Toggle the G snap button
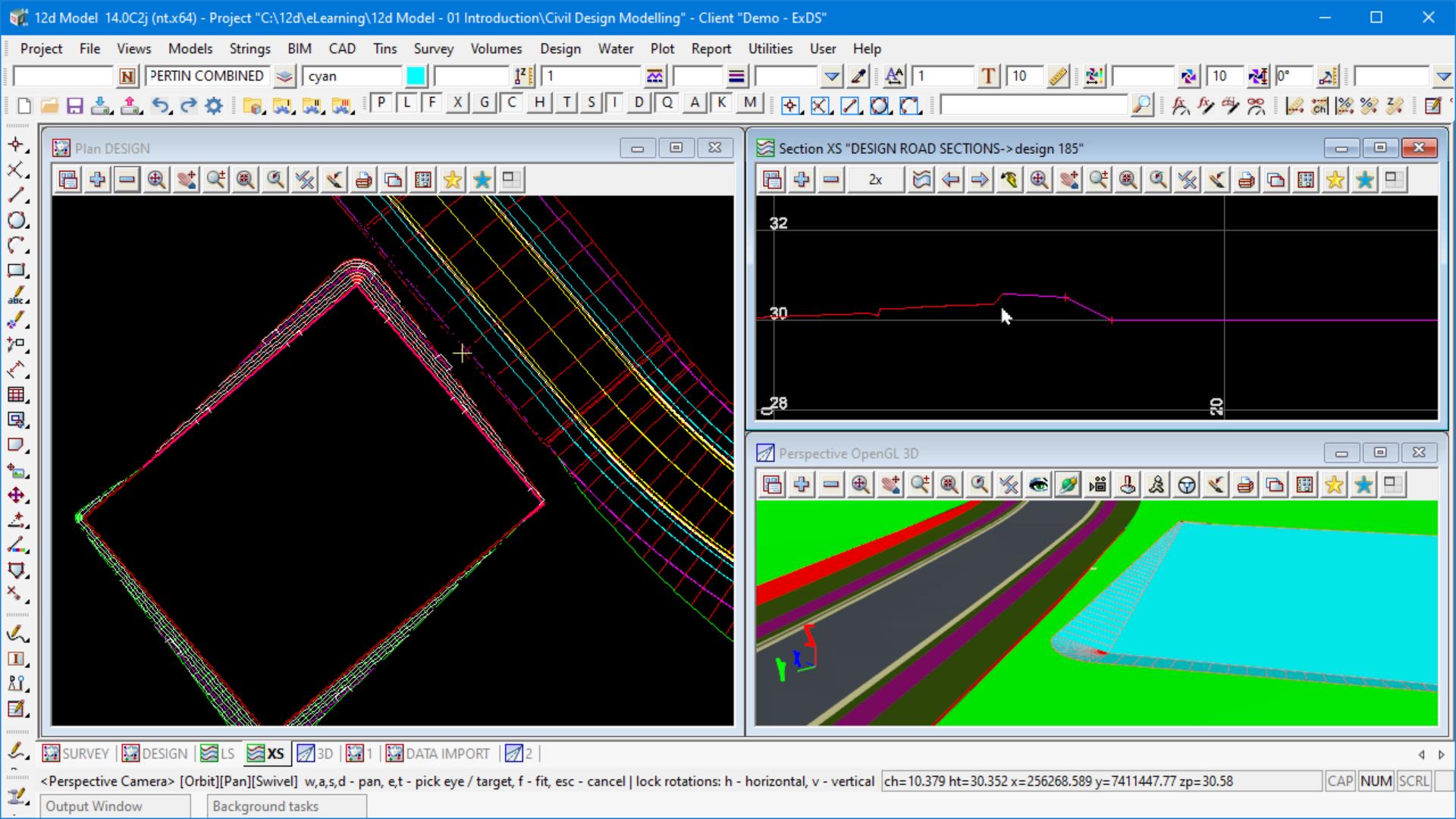This screenshot has width=1456, height=819. click(x=484, y=102)
